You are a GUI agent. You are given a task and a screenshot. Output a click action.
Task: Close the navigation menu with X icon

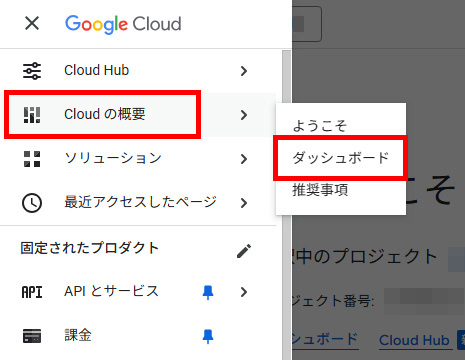click(x=32, y=23)
